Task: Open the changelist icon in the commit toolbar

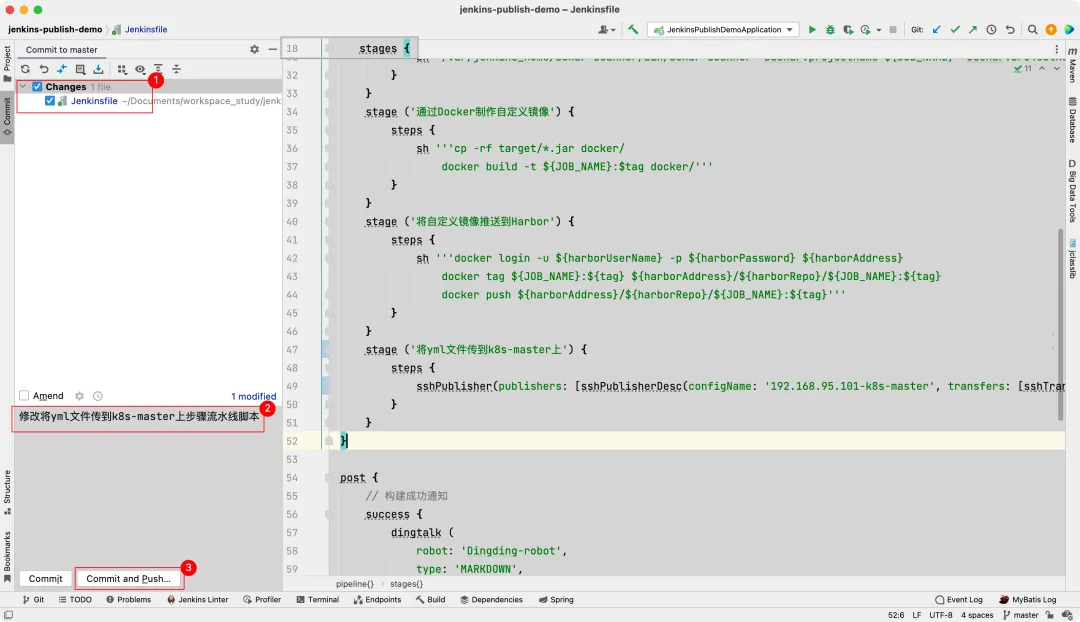Action: click(x=81, y=69)
